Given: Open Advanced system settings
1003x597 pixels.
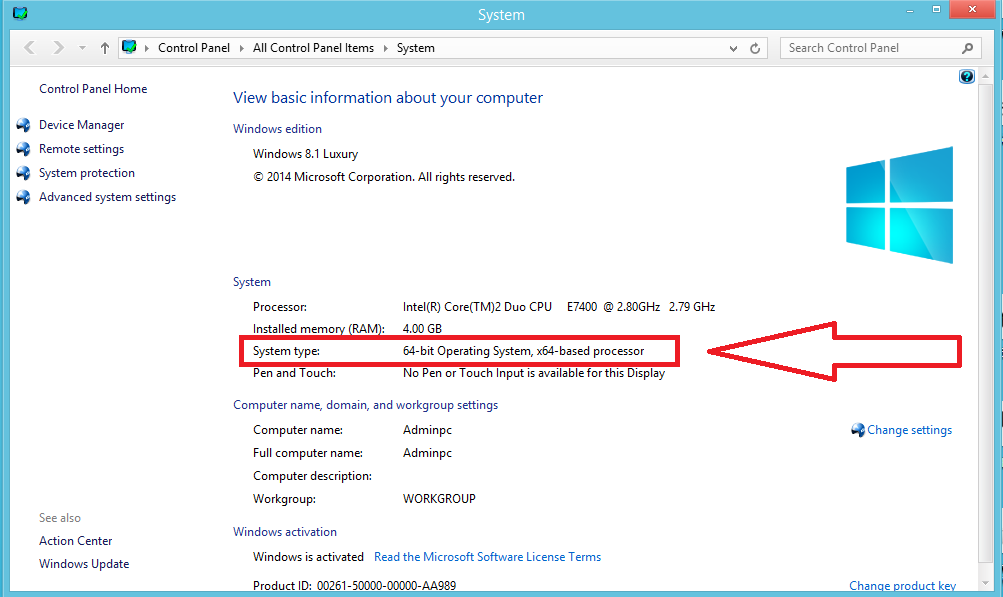Looking at the screenshot, I should click(107, 197).
